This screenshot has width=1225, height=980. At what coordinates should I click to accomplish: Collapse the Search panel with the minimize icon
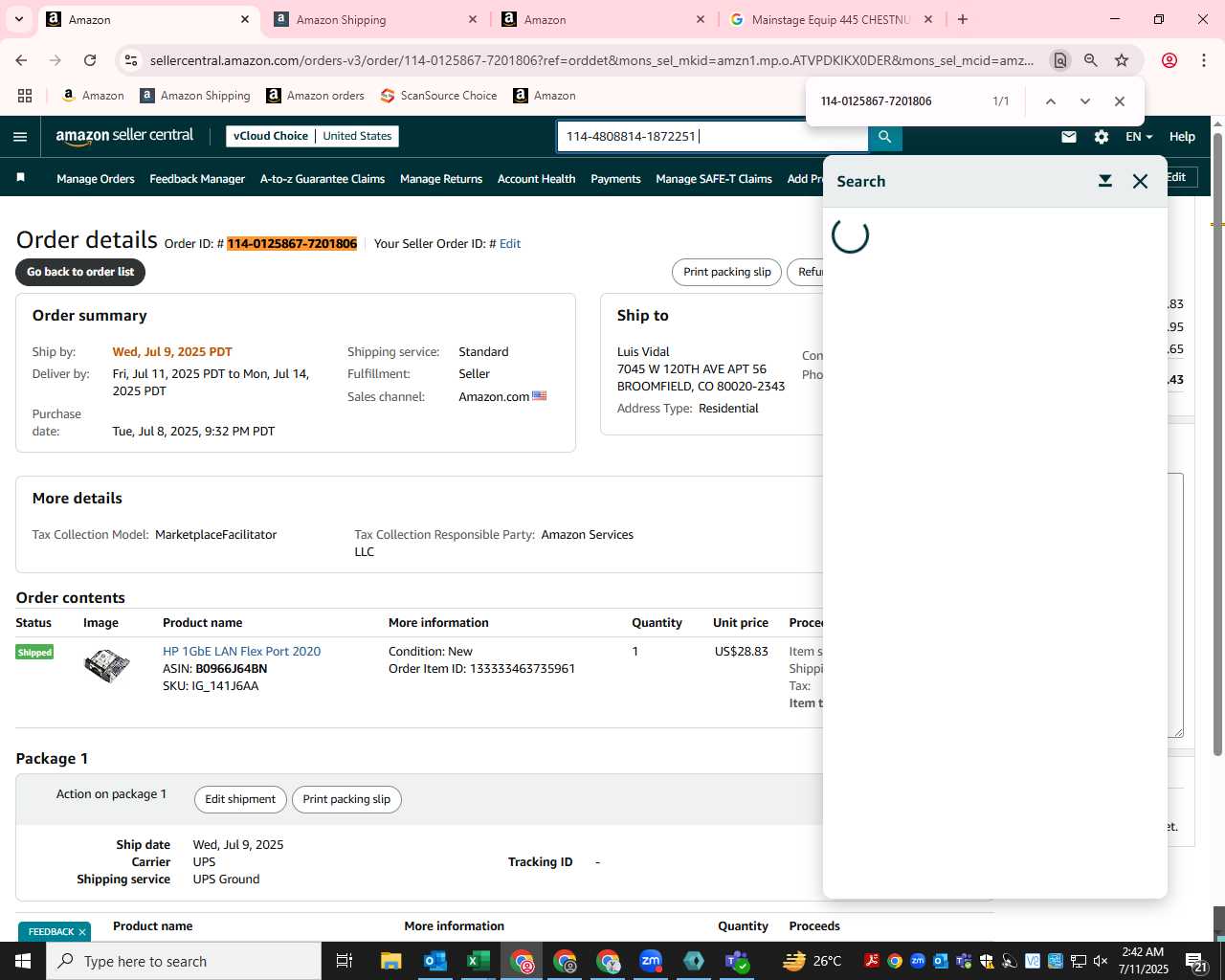1105,181
